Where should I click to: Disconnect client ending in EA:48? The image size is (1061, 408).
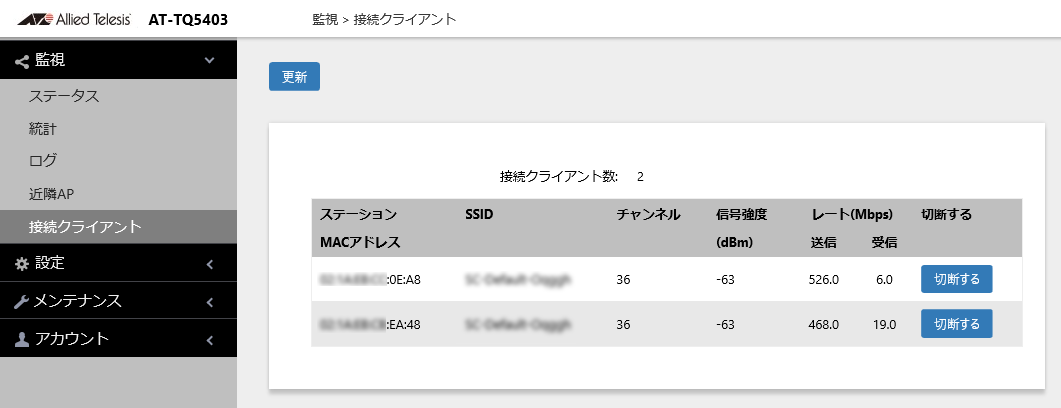point(956,324)
